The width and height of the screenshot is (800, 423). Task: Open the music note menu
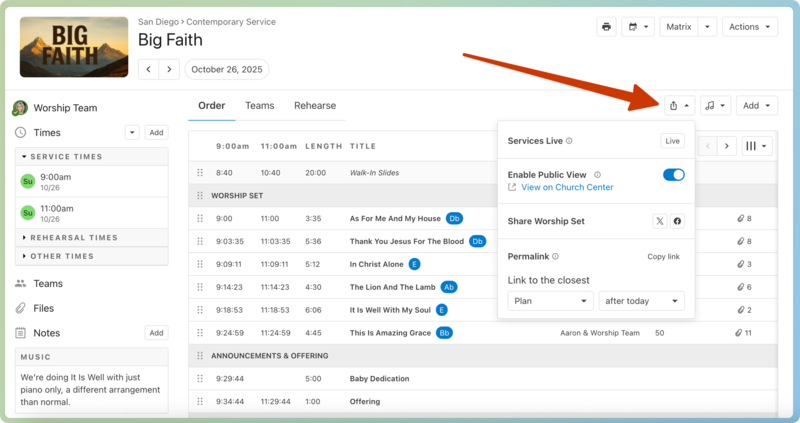tap(714, 105)
